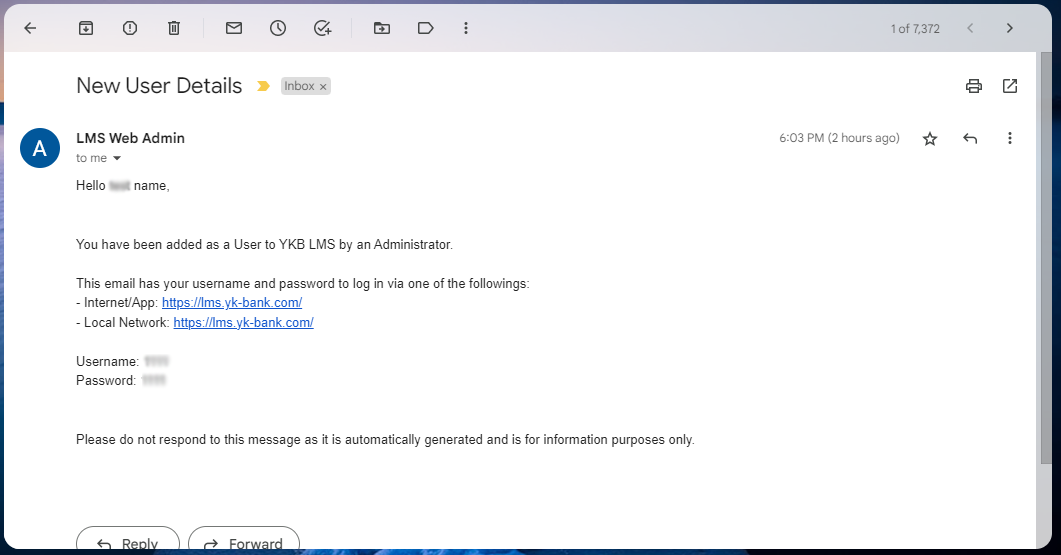Open email in a new window
The width and height of the screenshot is (1061, 555).
(x=1010, y=86)
